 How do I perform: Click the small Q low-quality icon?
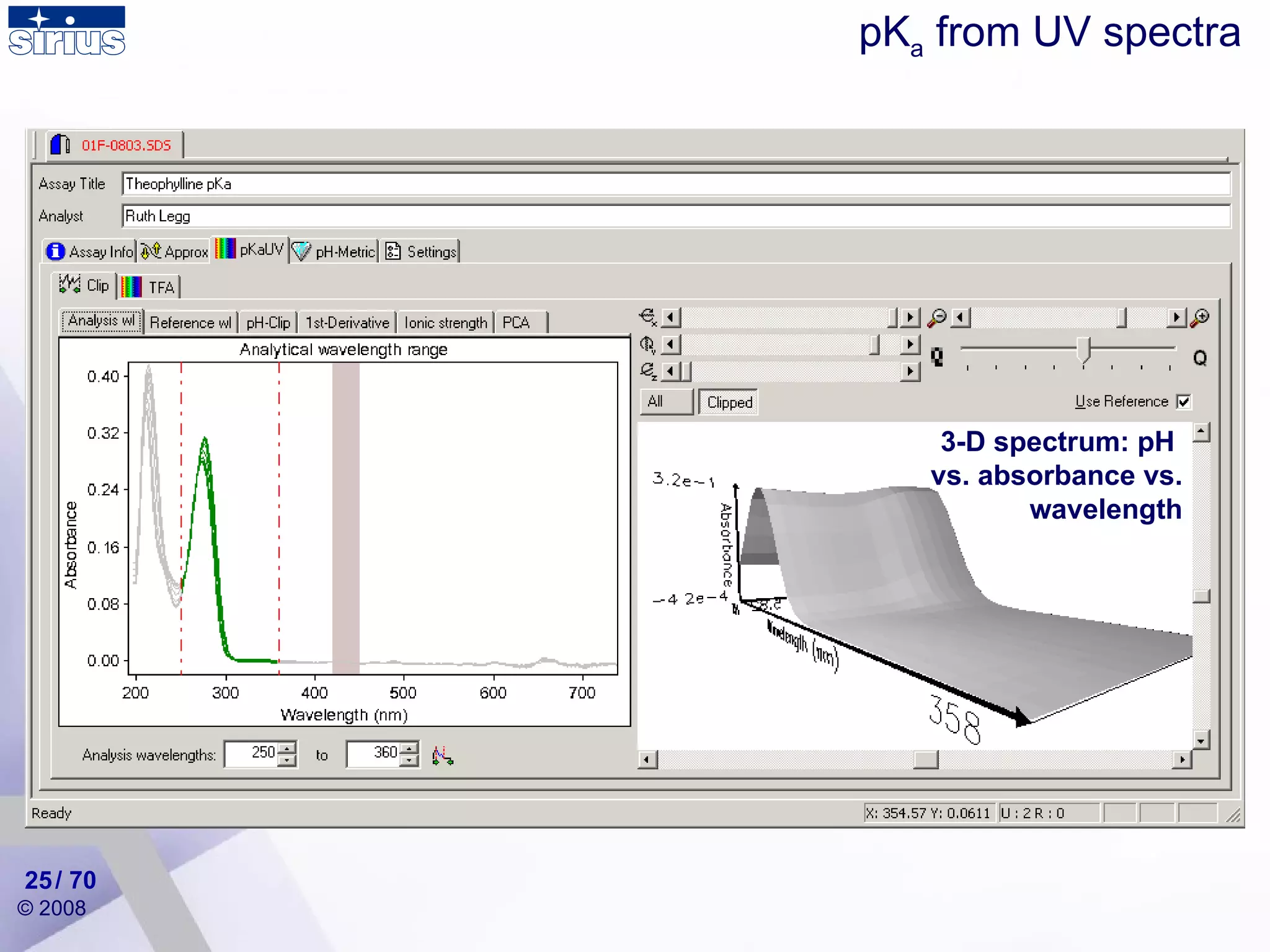937,356
